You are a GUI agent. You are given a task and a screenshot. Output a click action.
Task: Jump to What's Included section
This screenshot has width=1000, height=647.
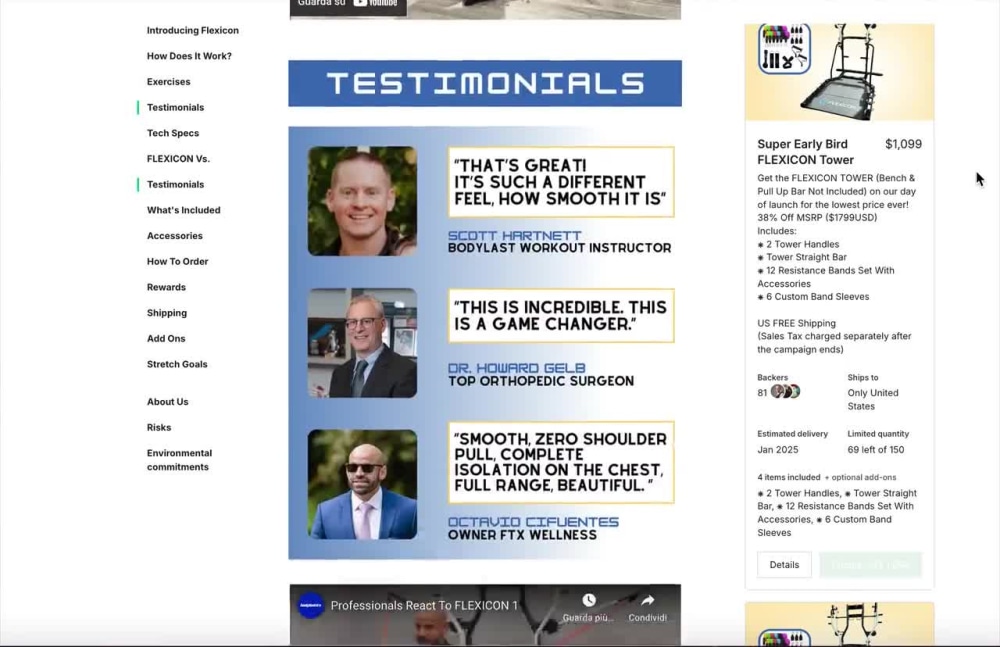tap(184, 210)
